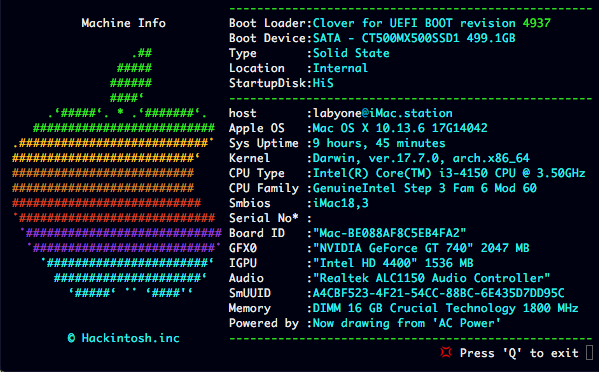Click NVIDIA GeForce GT 740 2047 MB
The height and width of the screenshot is (372, 599).
tap(421, 248)
